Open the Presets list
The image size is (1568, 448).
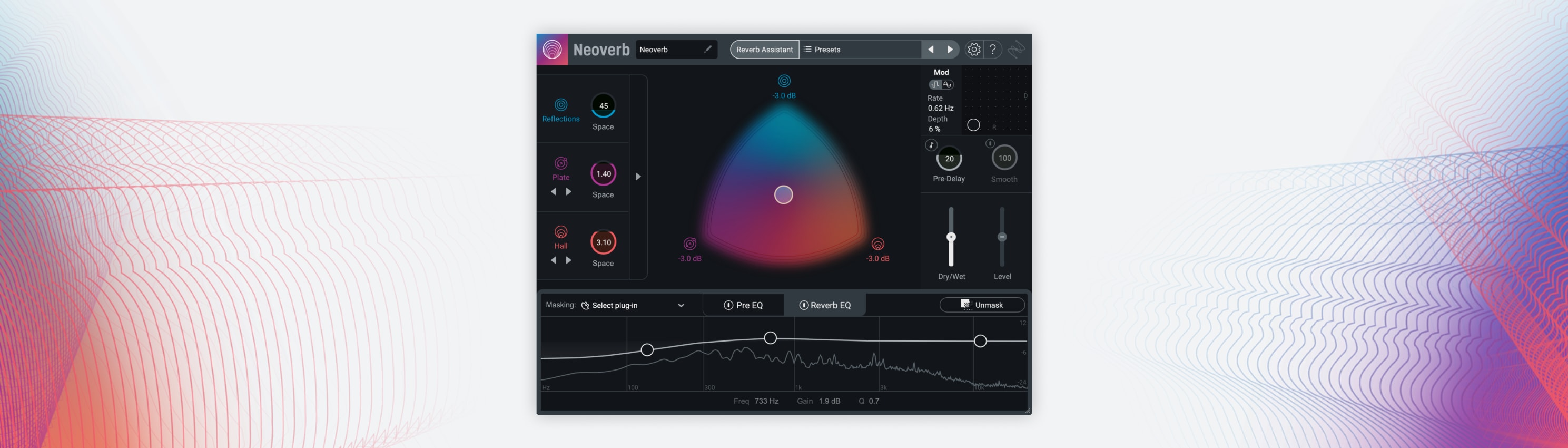tap(861, 50)
